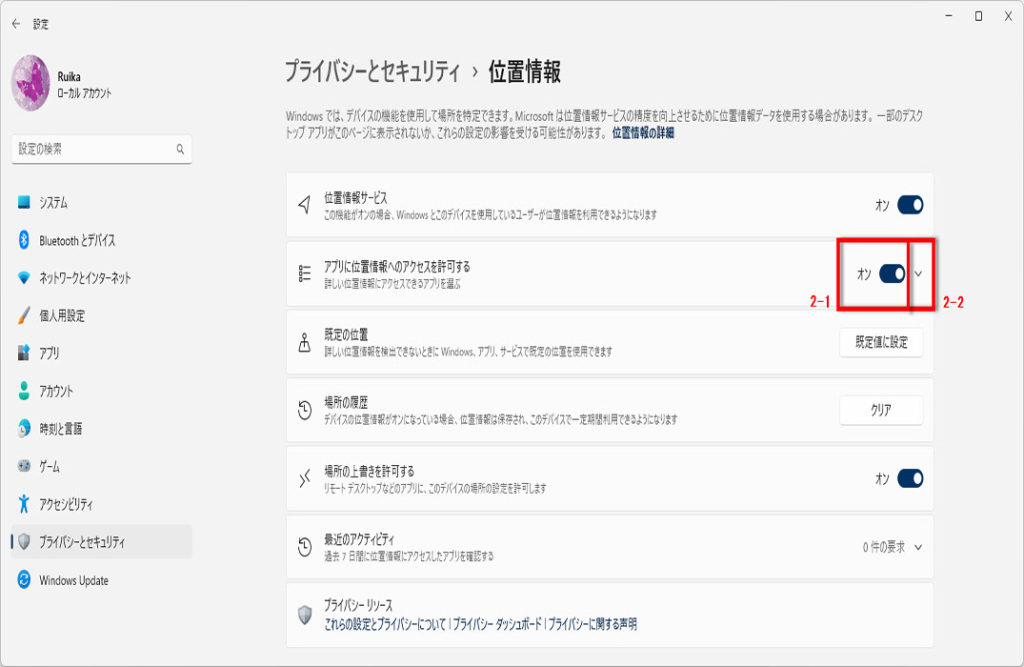This screenshot has height=667, width=1024.
Task: Expand the app location access chevron
Action: click(919, 273)
